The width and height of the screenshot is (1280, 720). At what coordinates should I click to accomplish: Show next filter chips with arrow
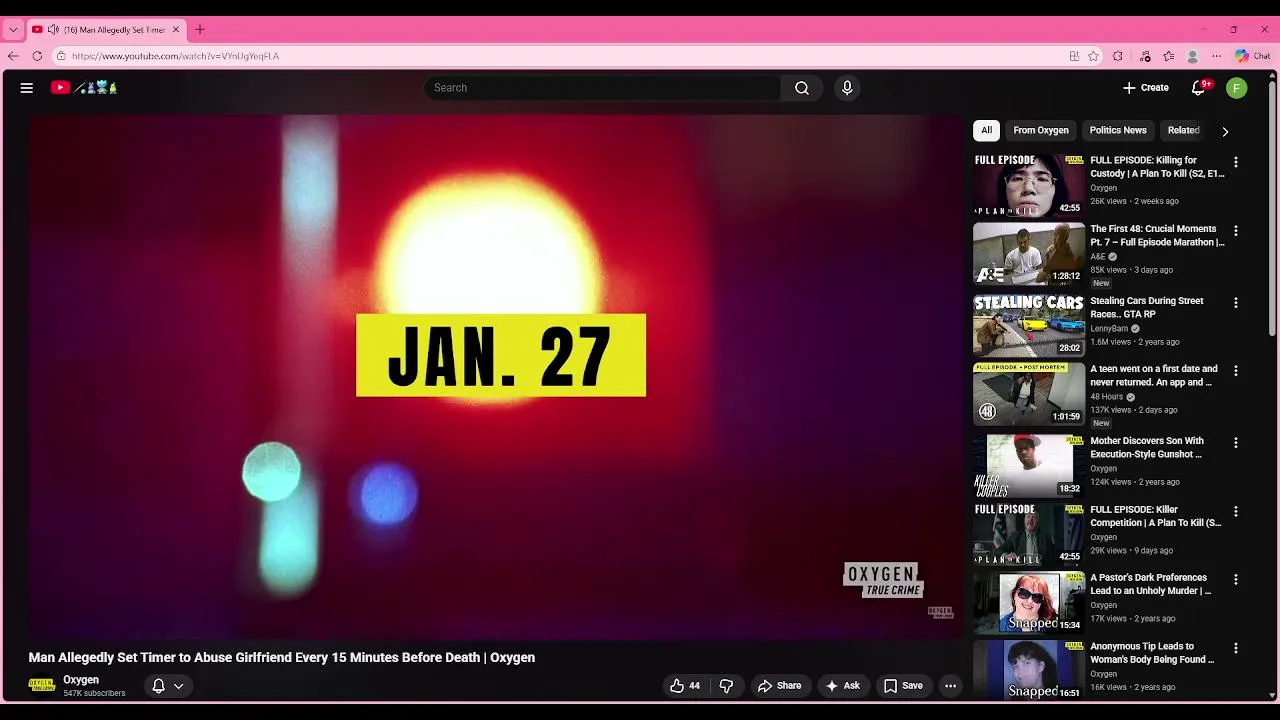[x=1225, y=131]
